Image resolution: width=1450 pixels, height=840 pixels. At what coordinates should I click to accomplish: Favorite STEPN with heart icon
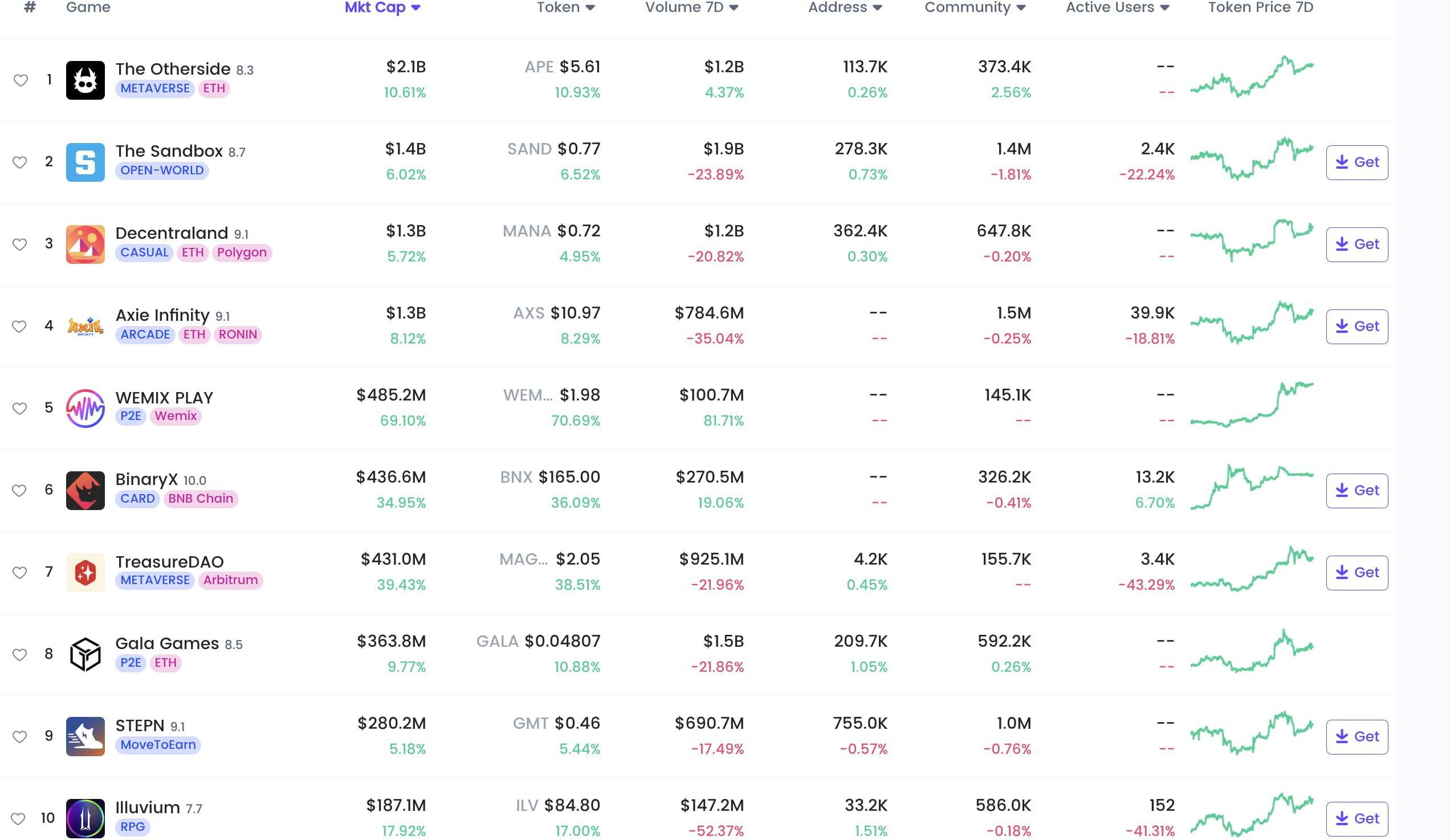[19, 736]
